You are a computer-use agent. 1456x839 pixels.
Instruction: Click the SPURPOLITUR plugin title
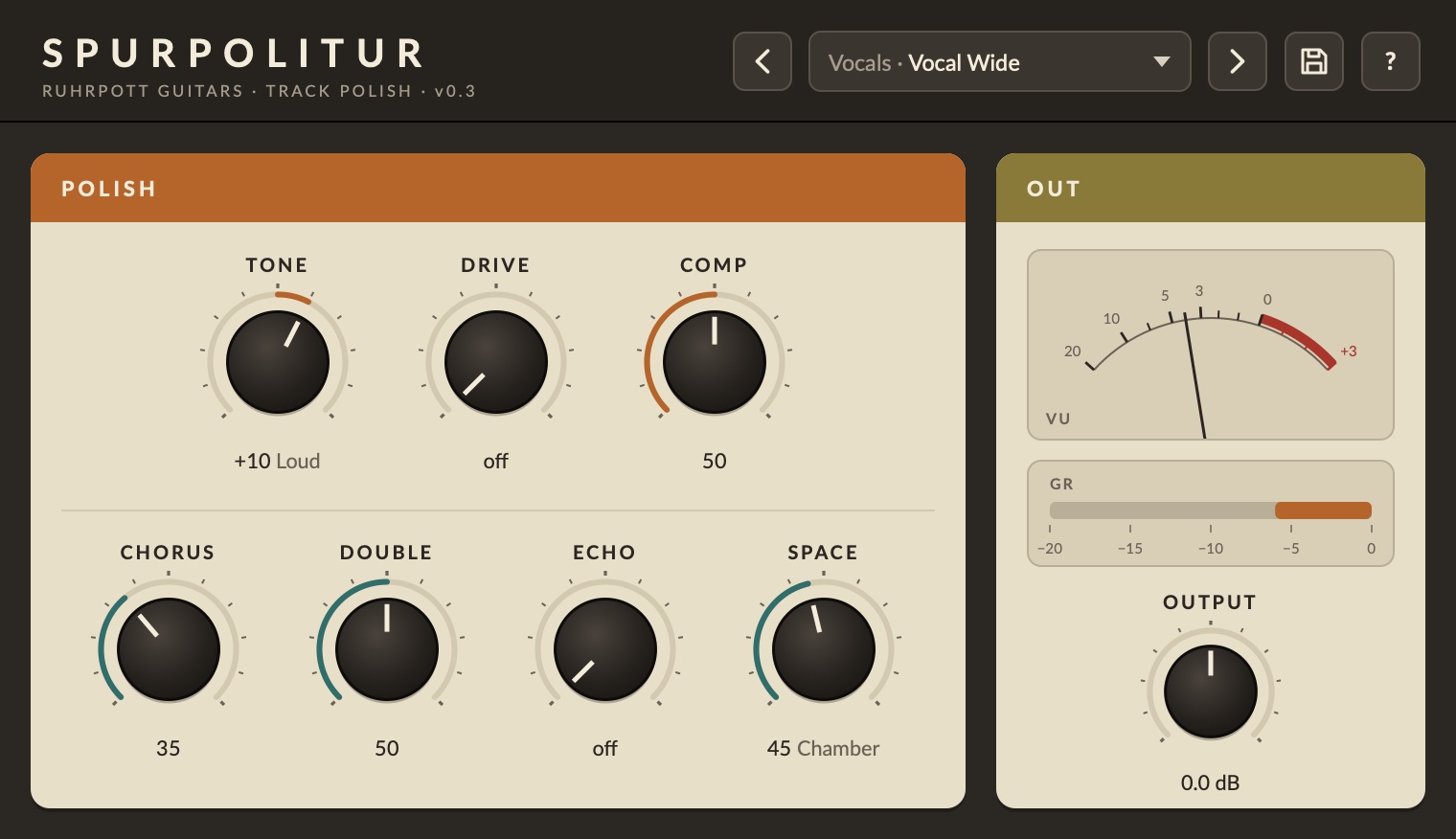click(x=234, y=54)
